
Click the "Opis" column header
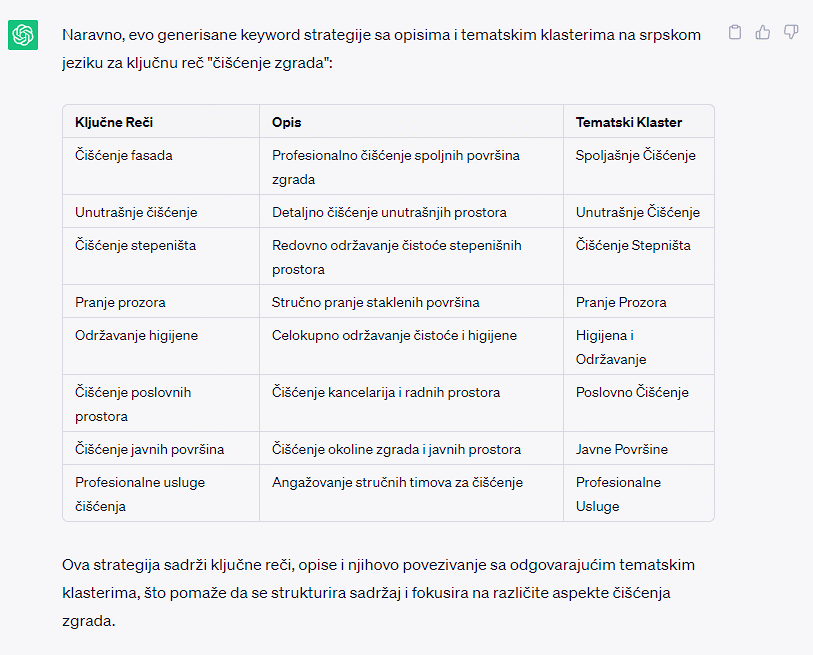[286, 122]
